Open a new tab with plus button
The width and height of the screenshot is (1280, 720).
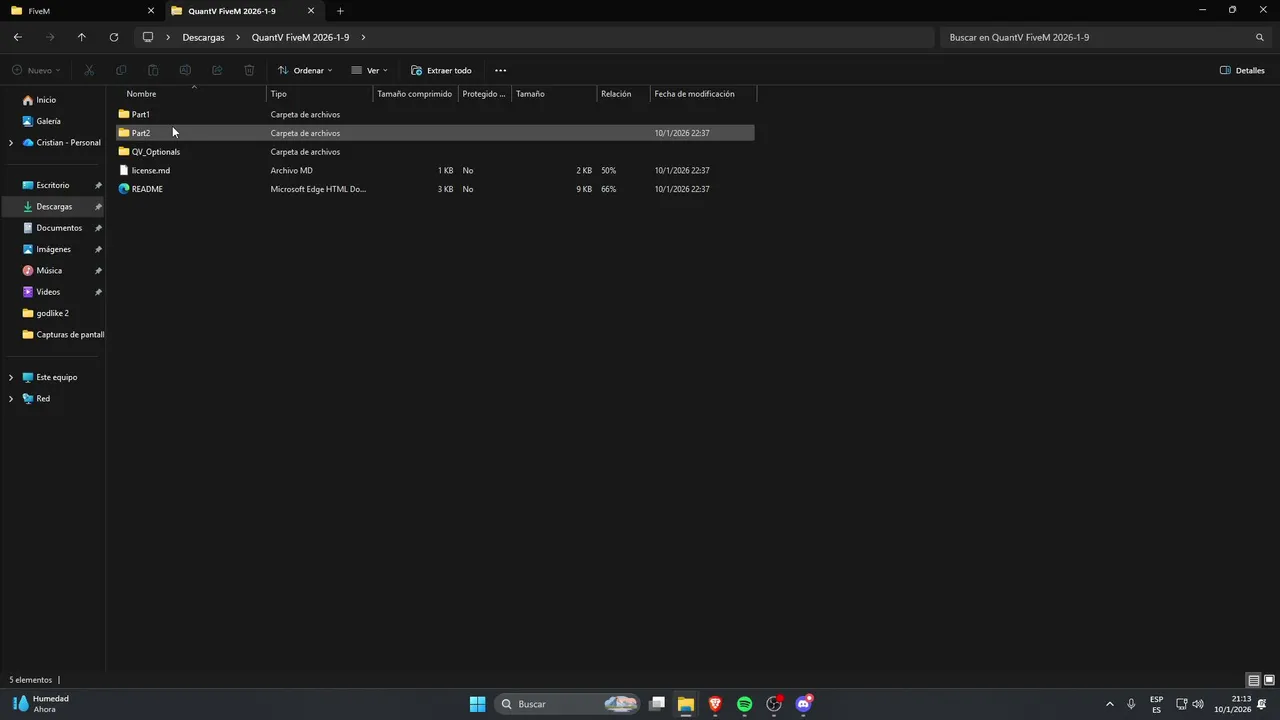click(x=340, y=11)
